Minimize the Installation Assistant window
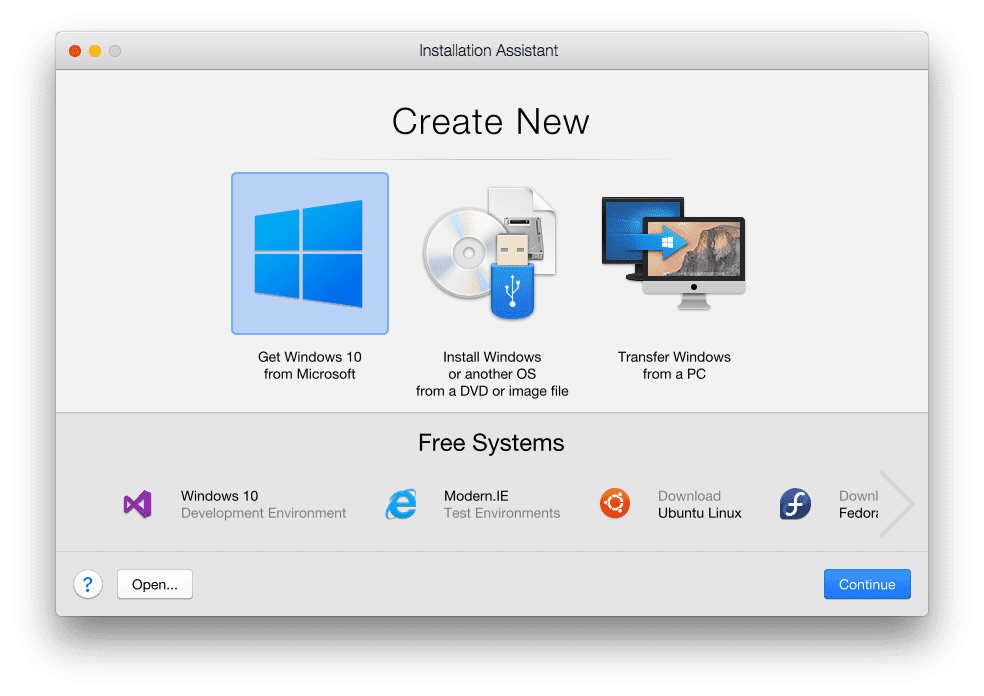 click(95, 51)
